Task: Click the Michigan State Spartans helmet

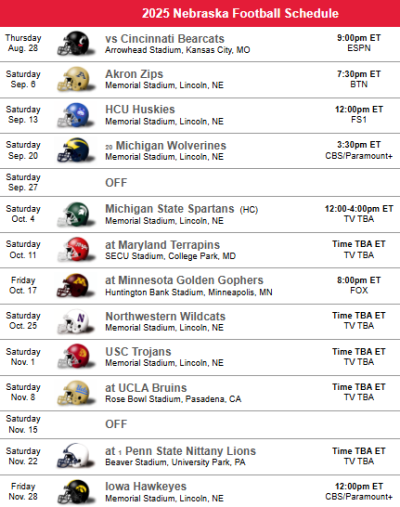Action: (76, 214)
